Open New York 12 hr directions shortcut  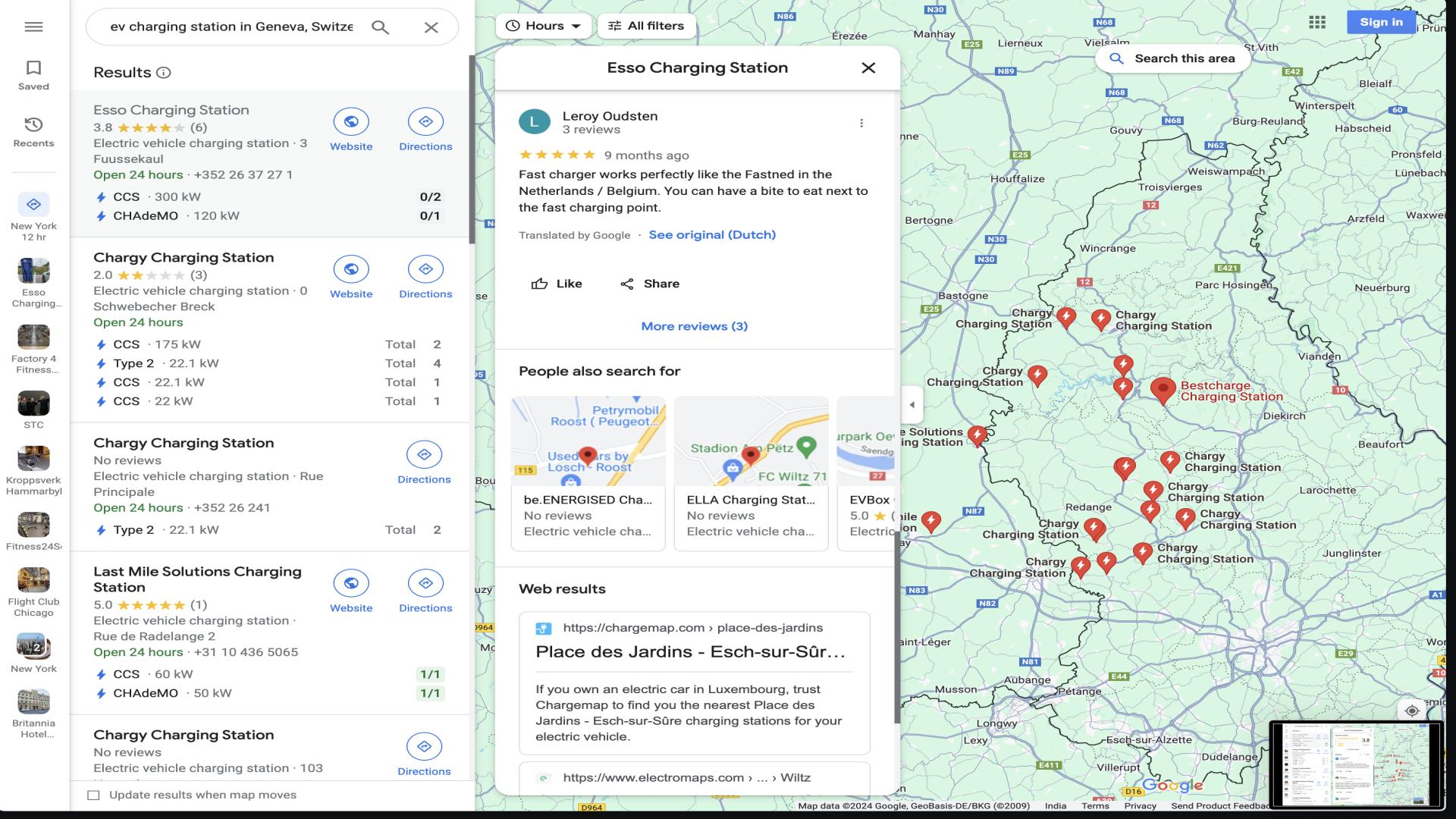(33, 217)
